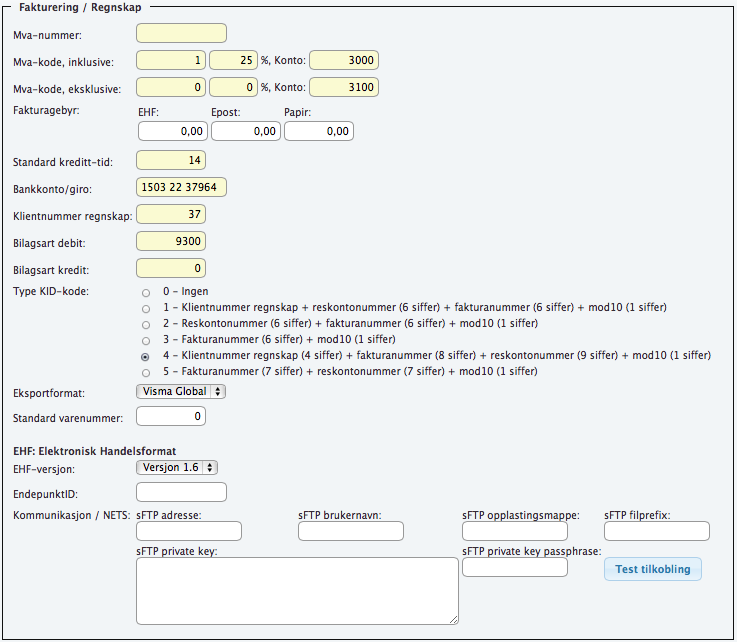Click the sFTP private key textarea

(297, 590)
